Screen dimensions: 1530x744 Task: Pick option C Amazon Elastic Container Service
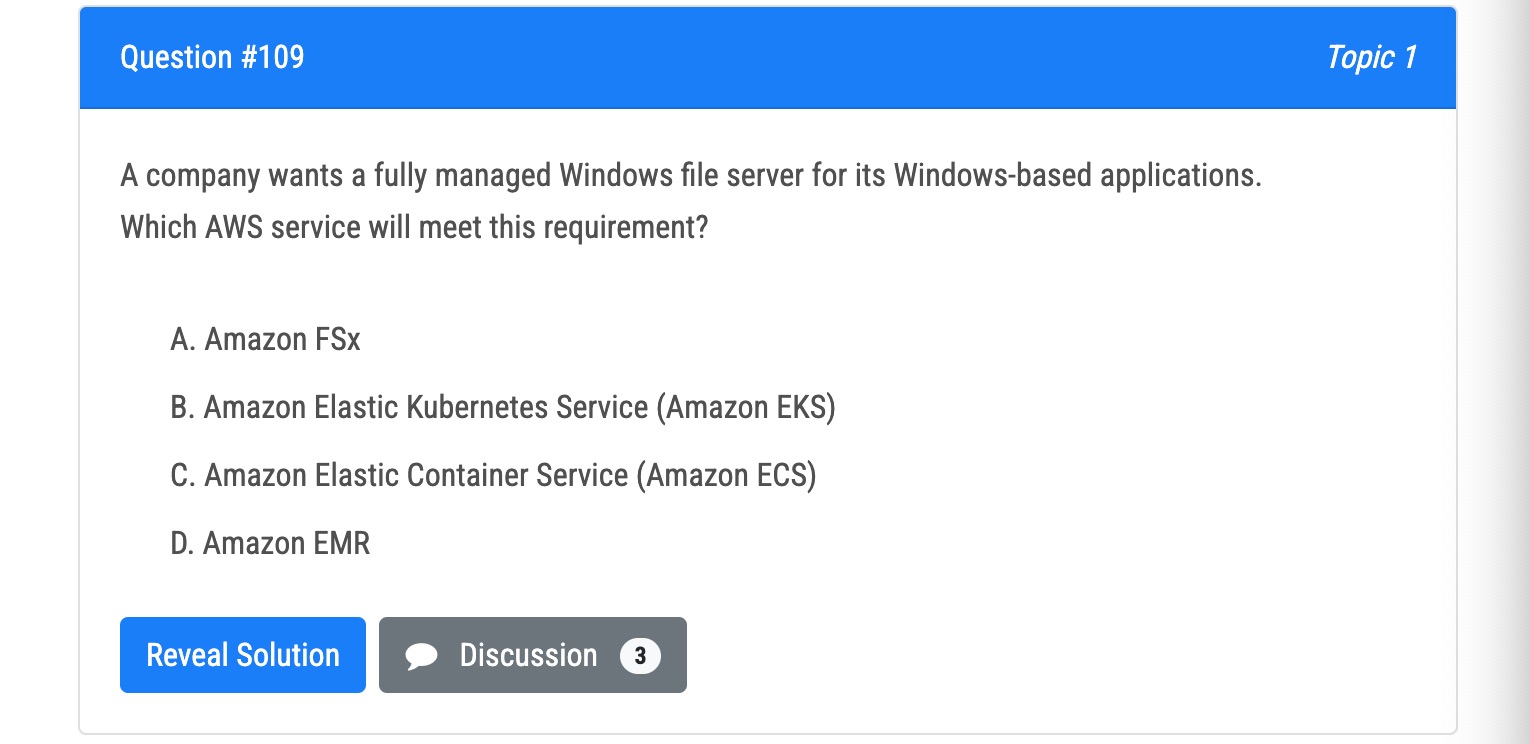[493, 476]
